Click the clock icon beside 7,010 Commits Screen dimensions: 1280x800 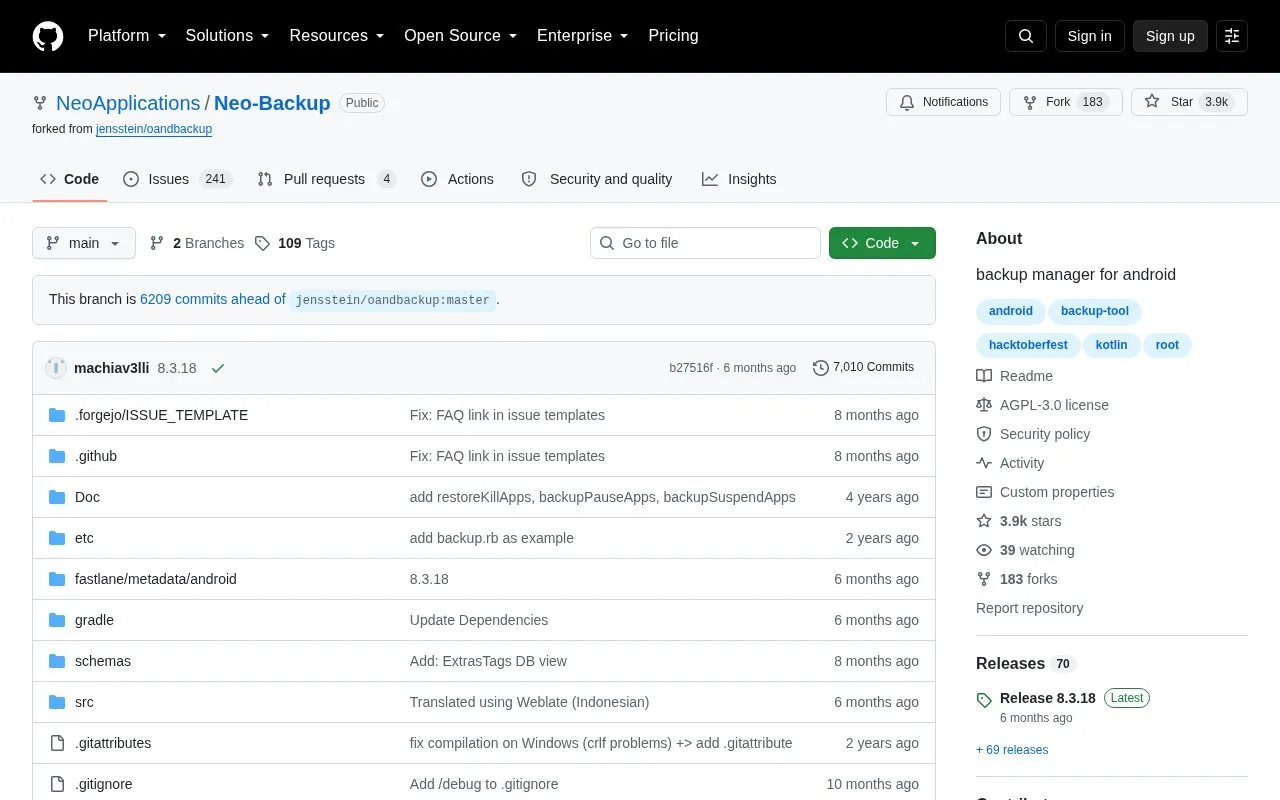[x=821, y=368]
